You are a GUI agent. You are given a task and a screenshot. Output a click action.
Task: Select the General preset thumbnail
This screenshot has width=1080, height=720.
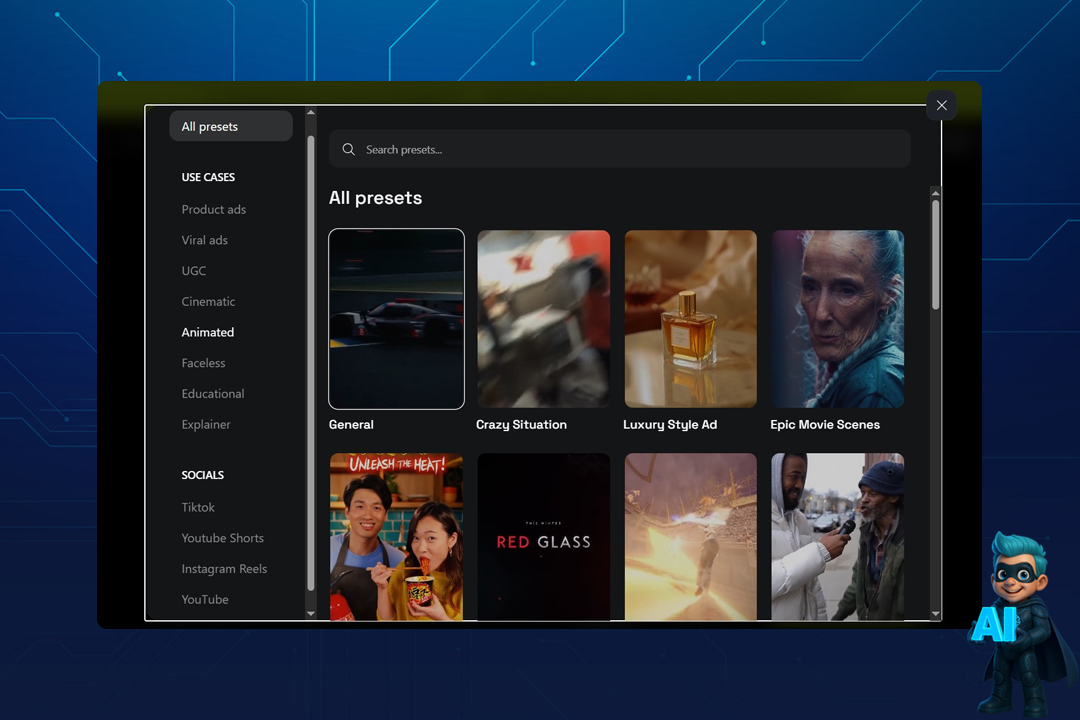pyautogui.click(x=396, y=318)
